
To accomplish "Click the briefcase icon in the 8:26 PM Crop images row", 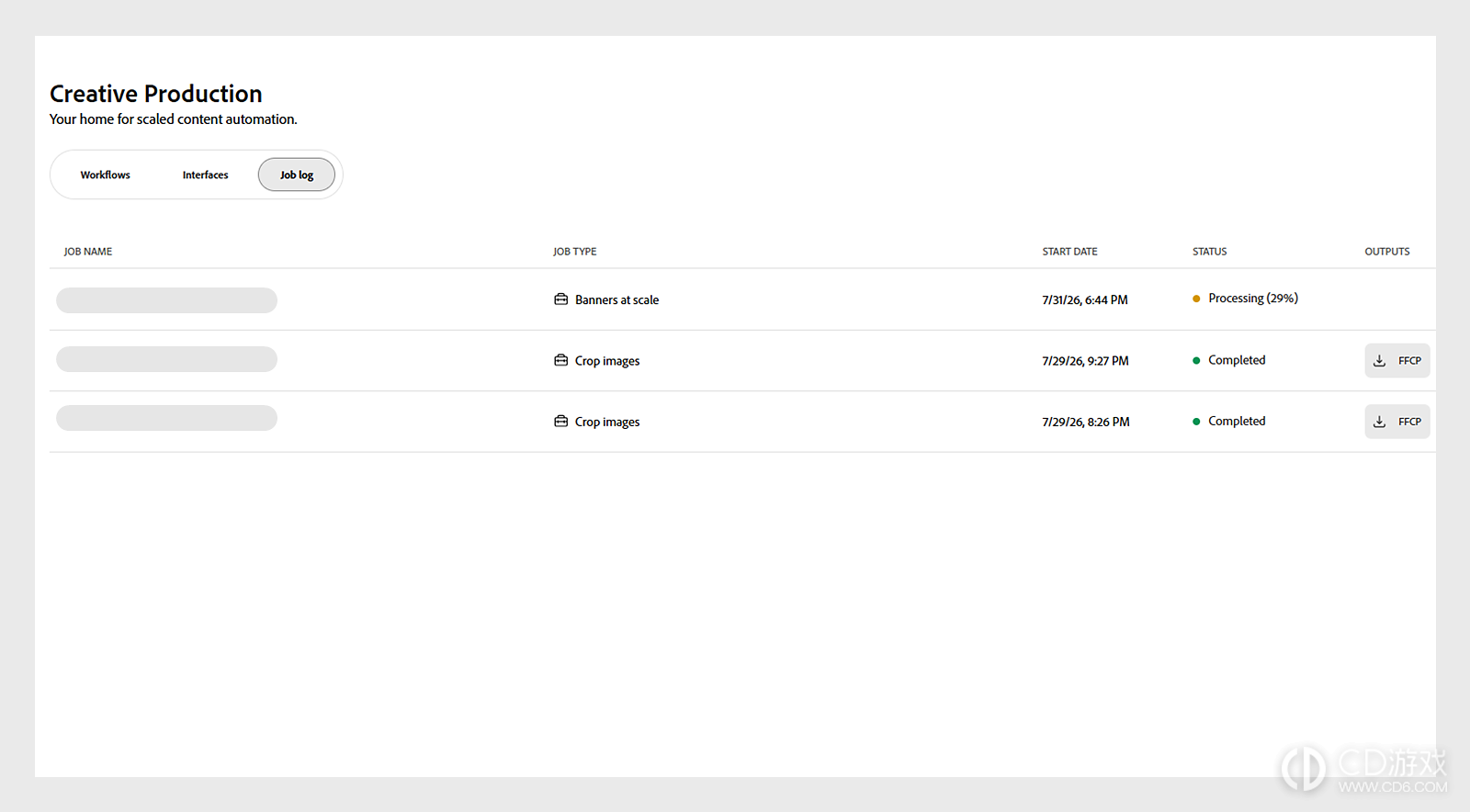I will click(560, 421).
